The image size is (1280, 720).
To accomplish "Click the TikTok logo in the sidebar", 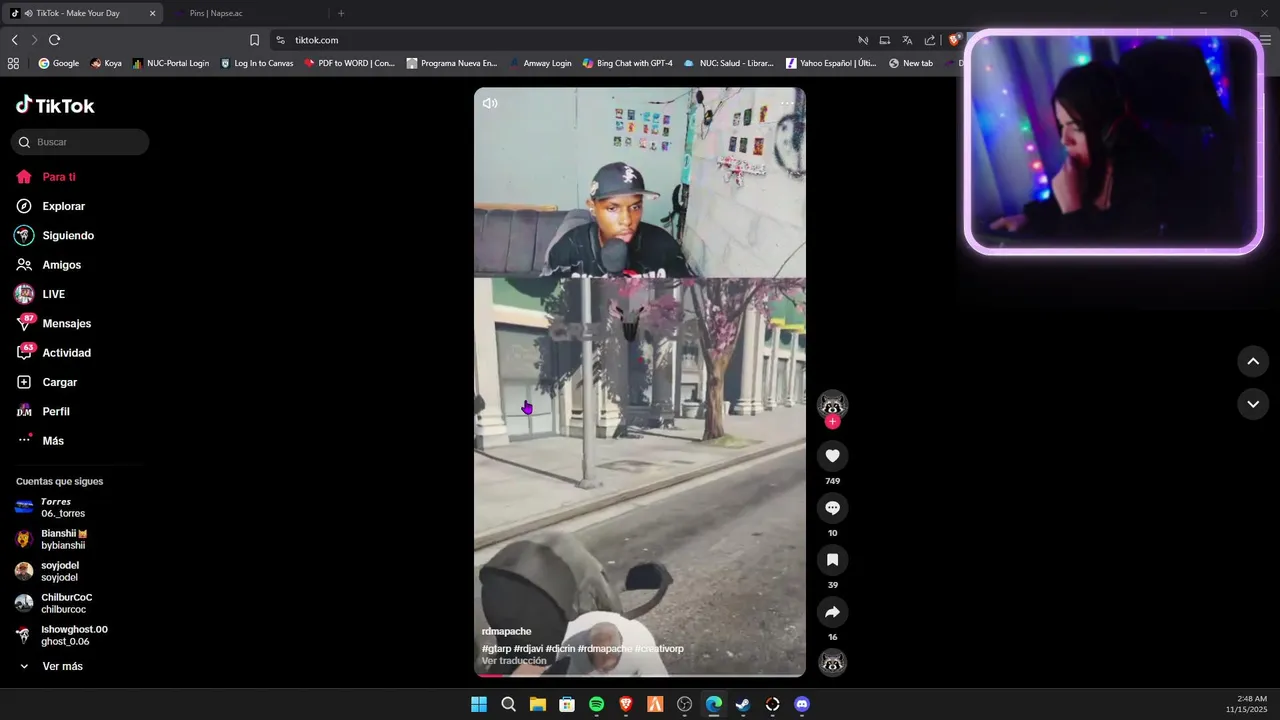I will coord(55,105).
